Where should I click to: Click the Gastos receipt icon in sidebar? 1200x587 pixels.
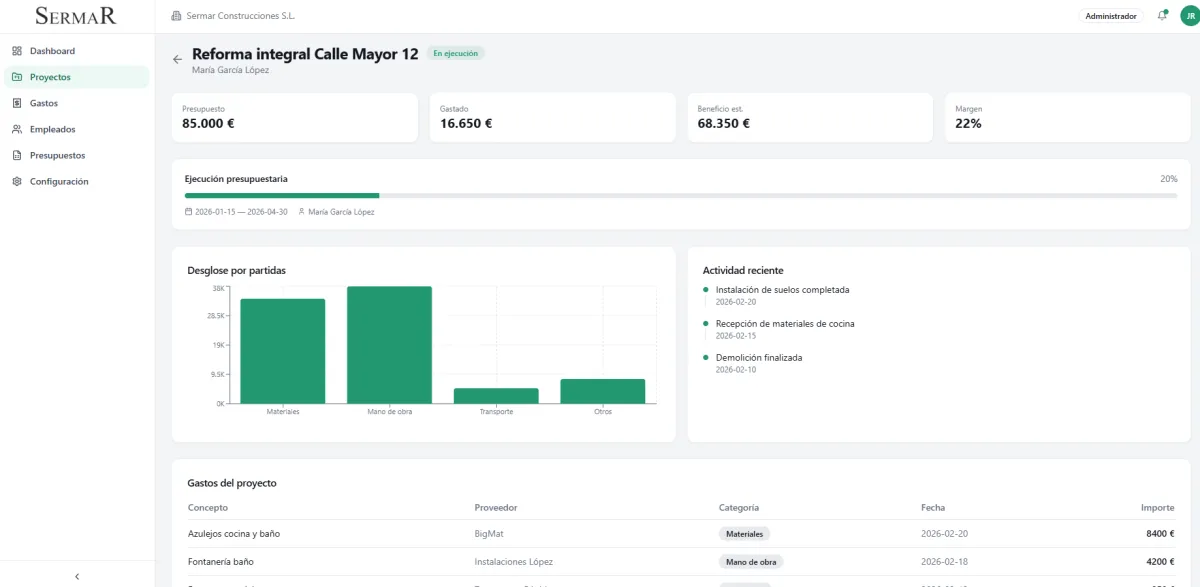click(x=17, y=103)
